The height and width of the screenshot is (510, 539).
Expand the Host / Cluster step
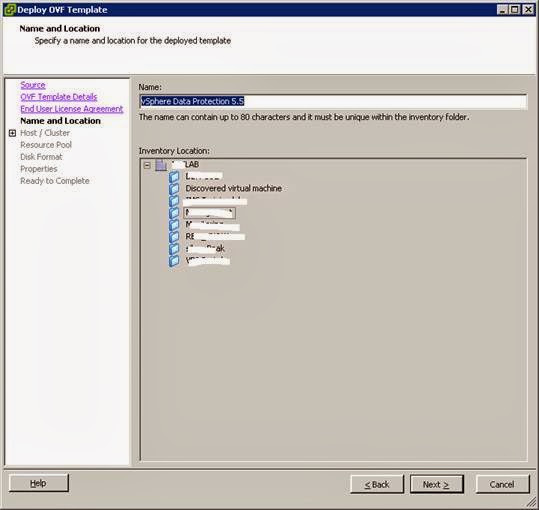[x=12, y=133]
